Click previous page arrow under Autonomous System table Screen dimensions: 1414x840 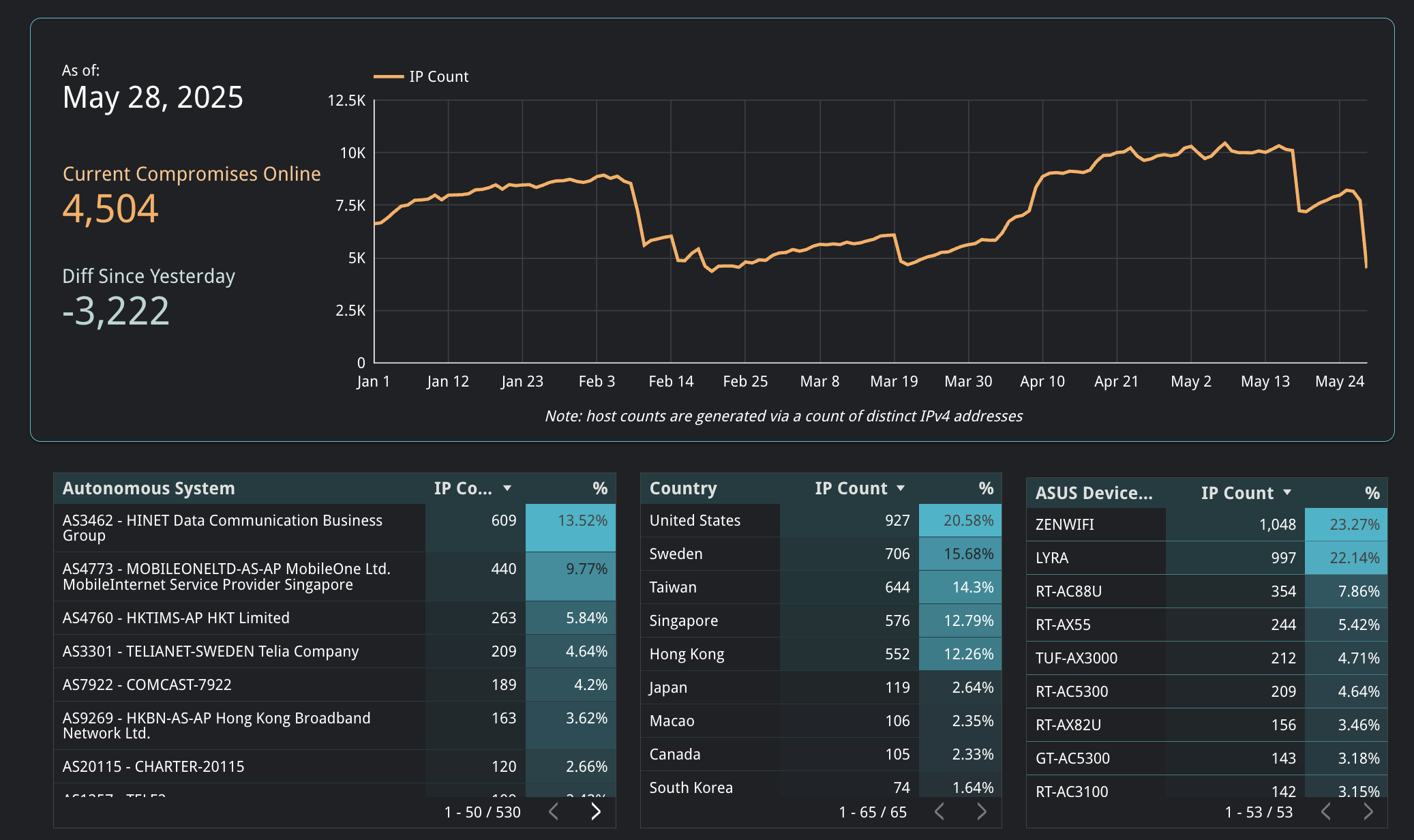click(552, 812)
